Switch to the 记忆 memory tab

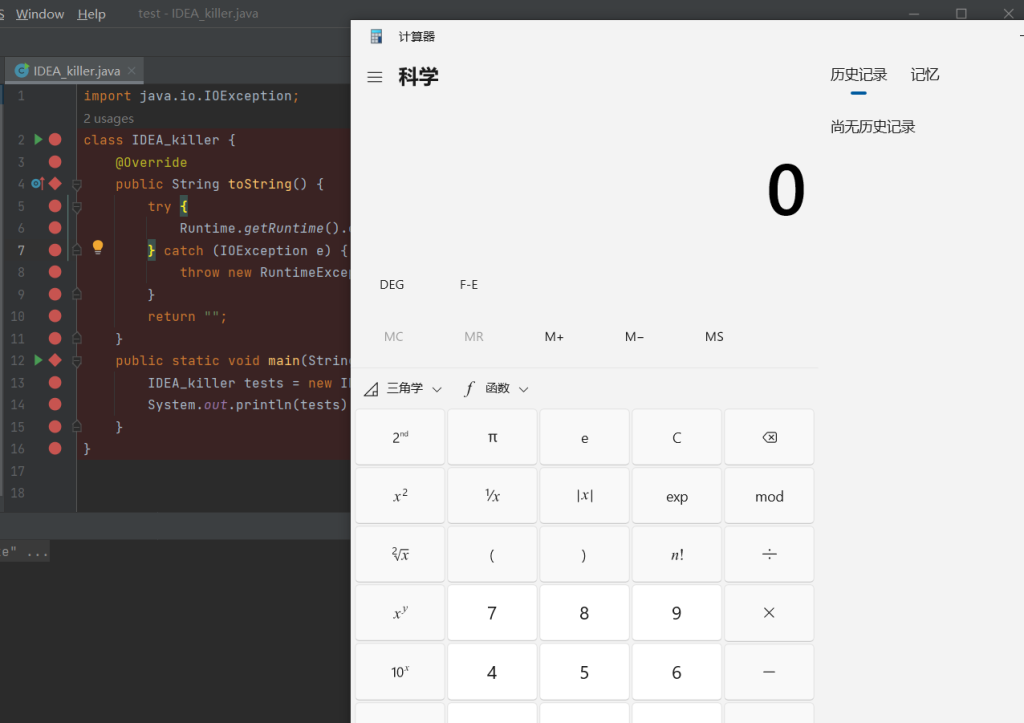coord(925,75)
